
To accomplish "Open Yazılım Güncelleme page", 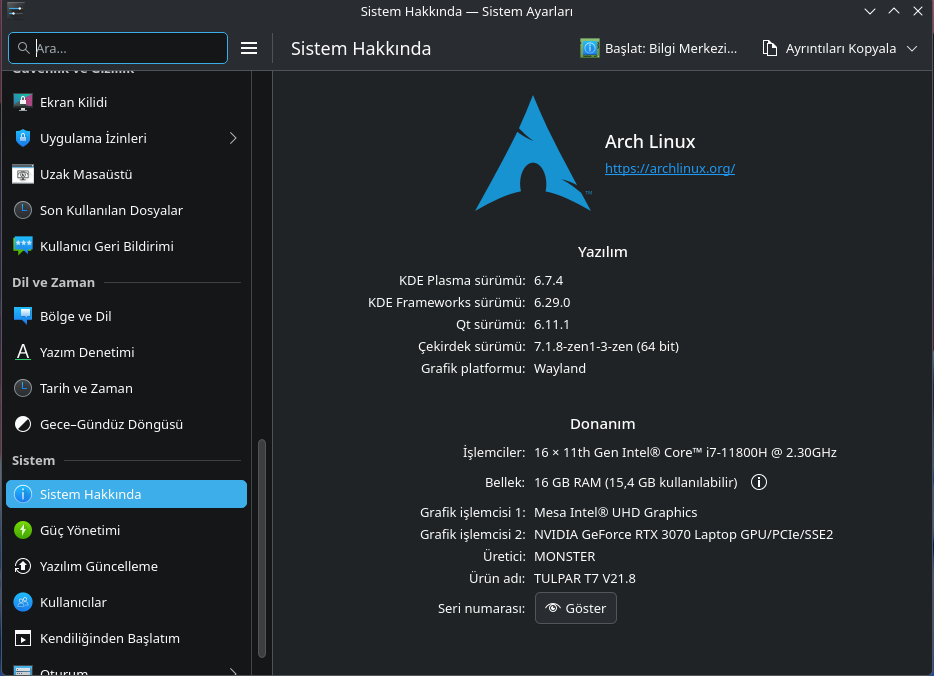I will coord(126,566).
